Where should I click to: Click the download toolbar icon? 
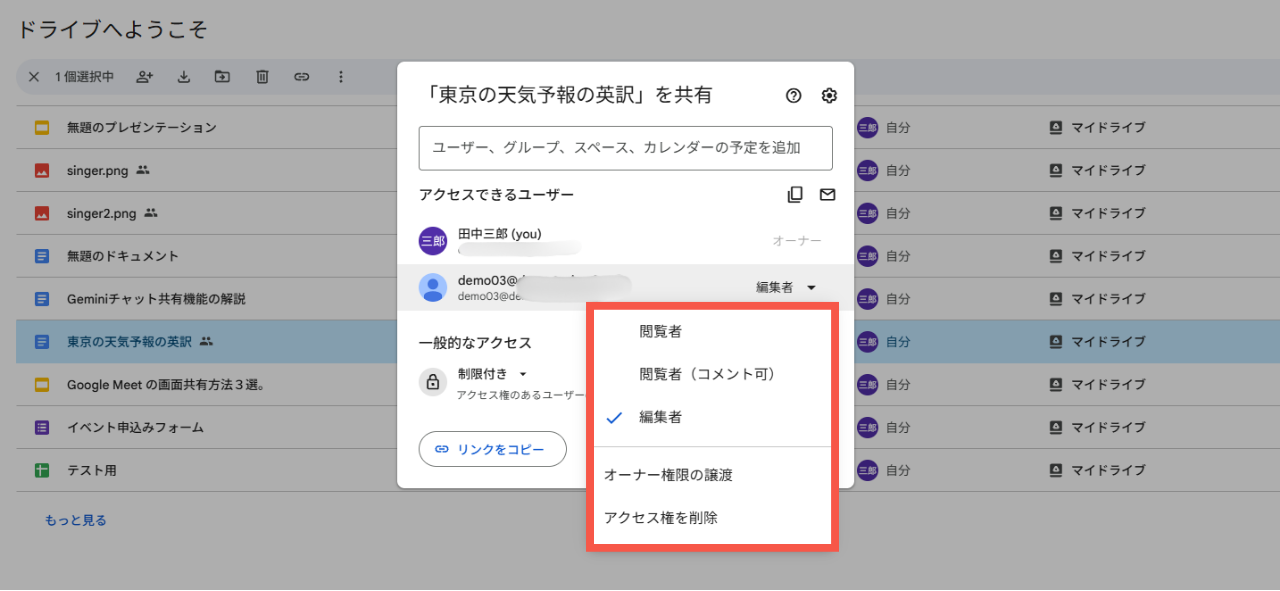pyautogui.click(x=184, y=77)
